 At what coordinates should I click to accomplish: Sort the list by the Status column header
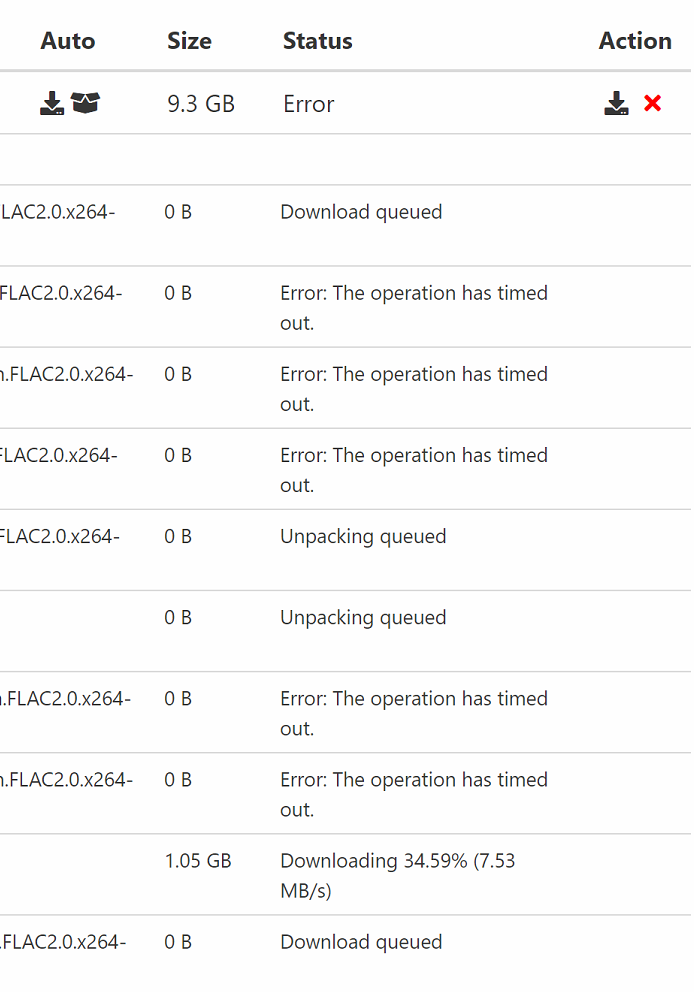(x=317, y=41)
